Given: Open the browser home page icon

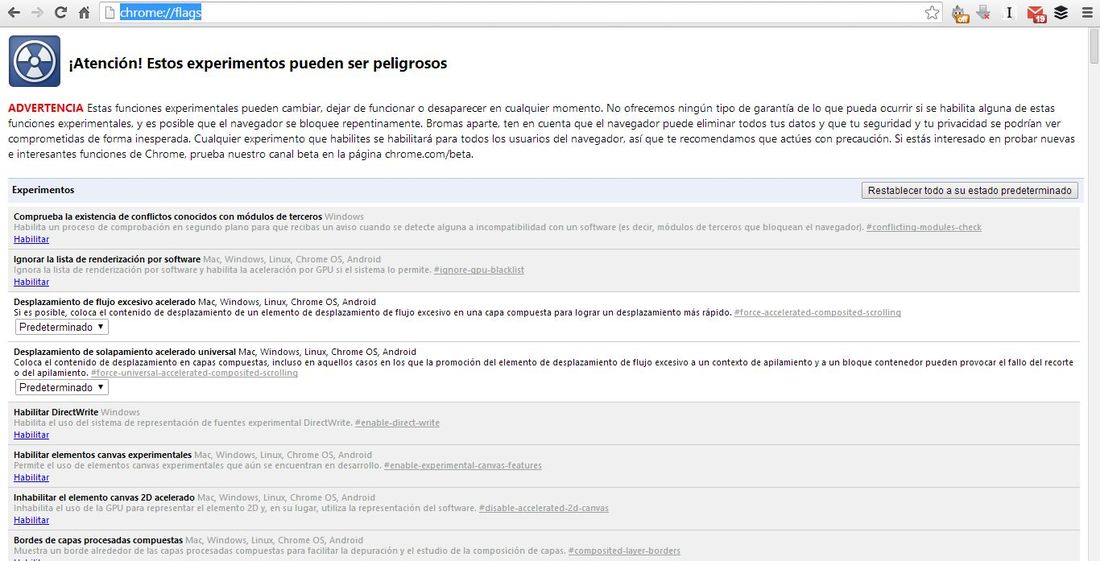Looking at the screenshot, I should (x=84, y=13).
